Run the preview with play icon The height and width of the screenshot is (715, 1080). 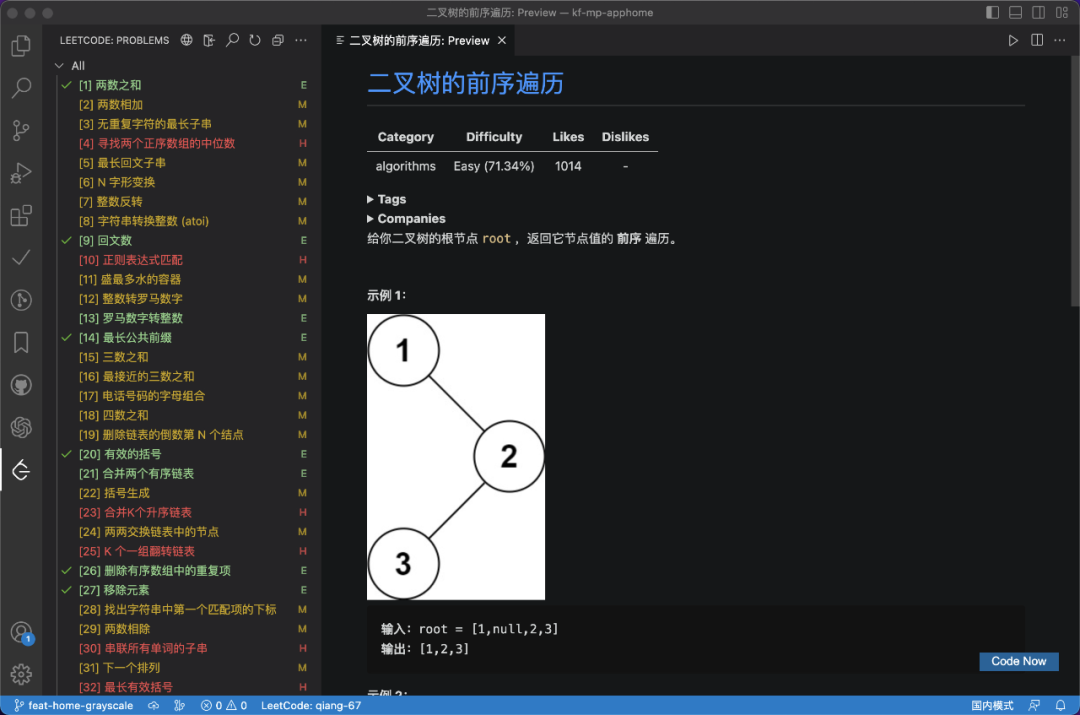coord(1012,40)
